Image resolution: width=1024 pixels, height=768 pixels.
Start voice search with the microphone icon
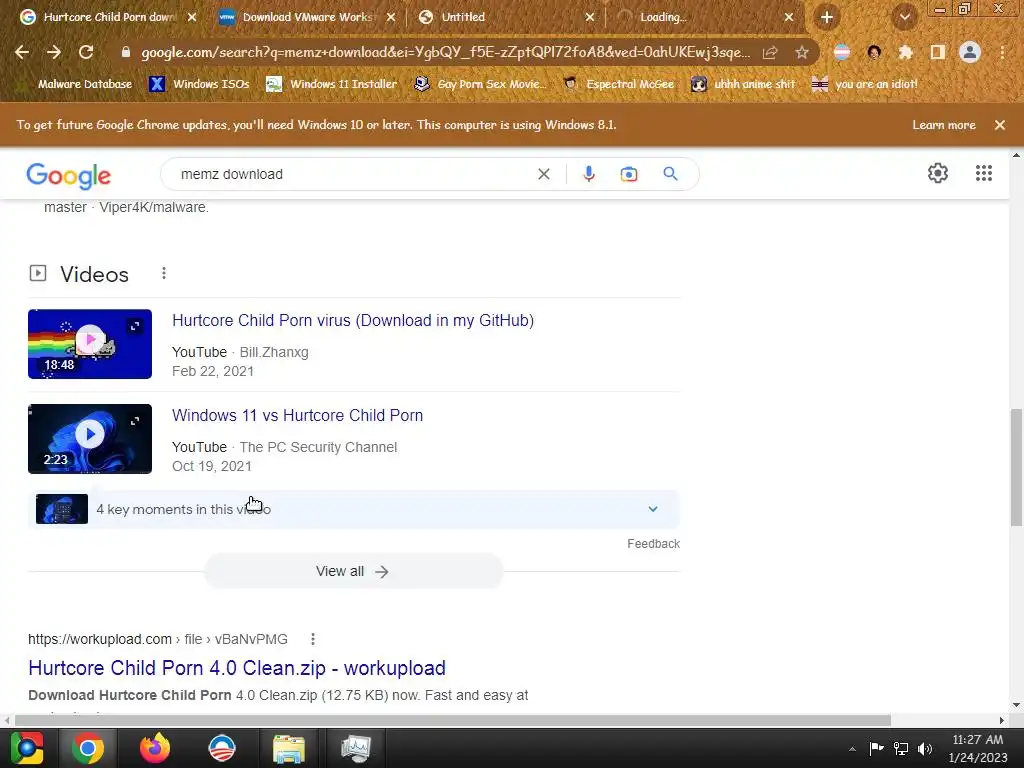click(588, 174)
